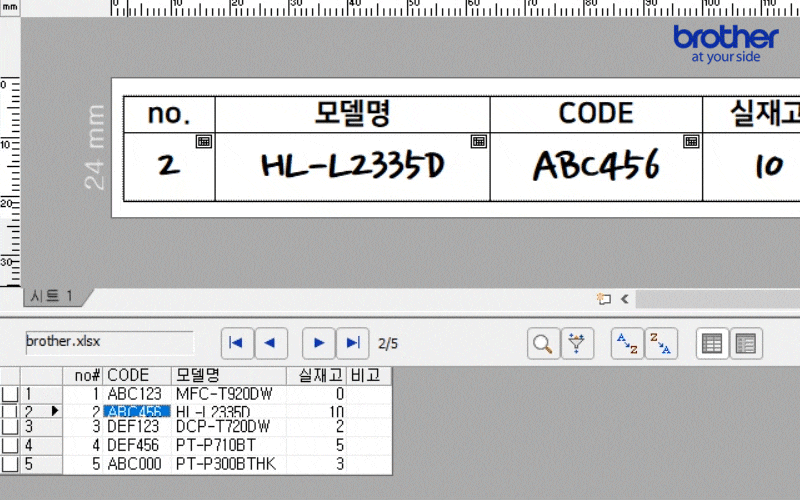Go to the previous database record
Screen dimensions: 800x500
(271, 343)
